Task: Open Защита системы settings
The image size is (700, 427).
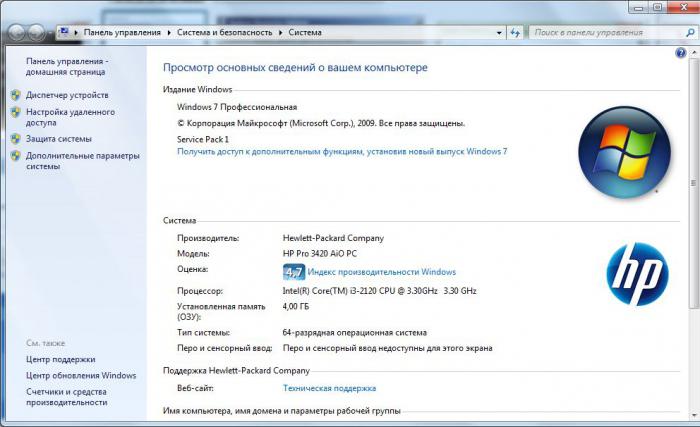Action: click(x=58, y=139)
